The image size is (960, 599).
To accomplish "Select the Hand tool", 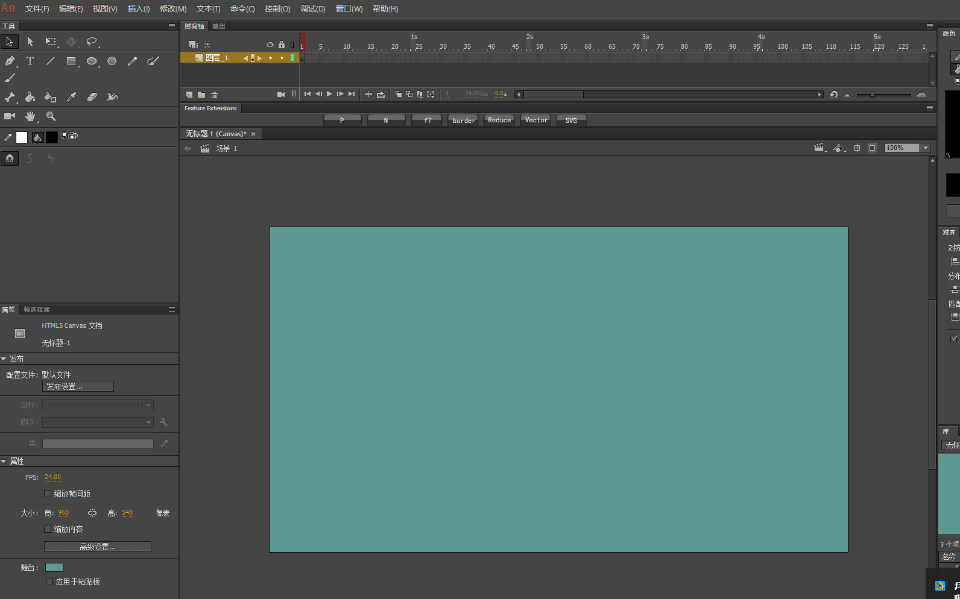I will click(30, 116).
